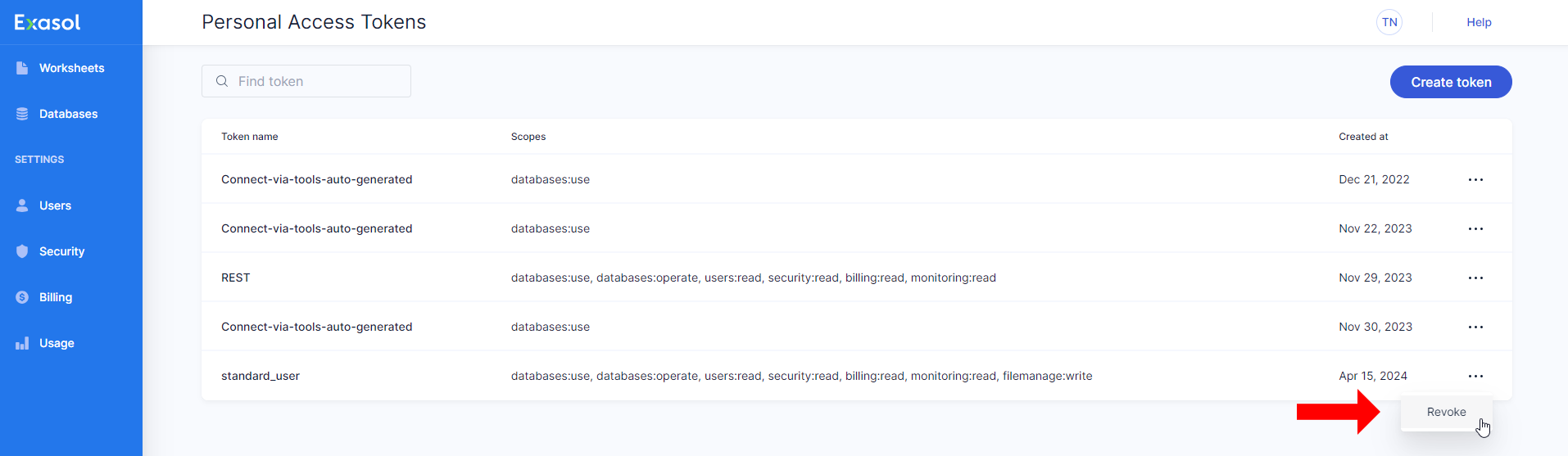Click the Databases stack icon
This screenshot has height=456, width=1568.
(x=22, y=114)
